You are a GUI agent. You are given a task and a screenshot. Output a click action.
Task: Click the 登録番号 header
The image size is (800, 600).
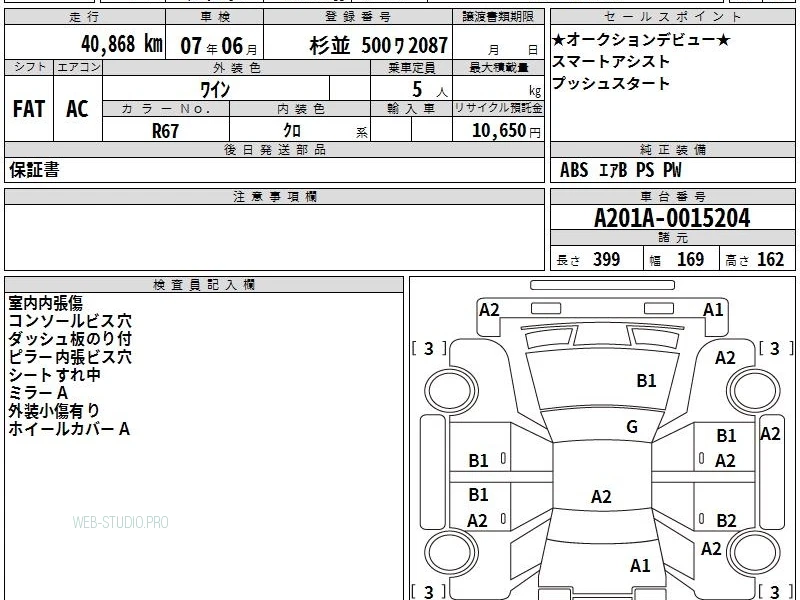click(x=358, y=16)
